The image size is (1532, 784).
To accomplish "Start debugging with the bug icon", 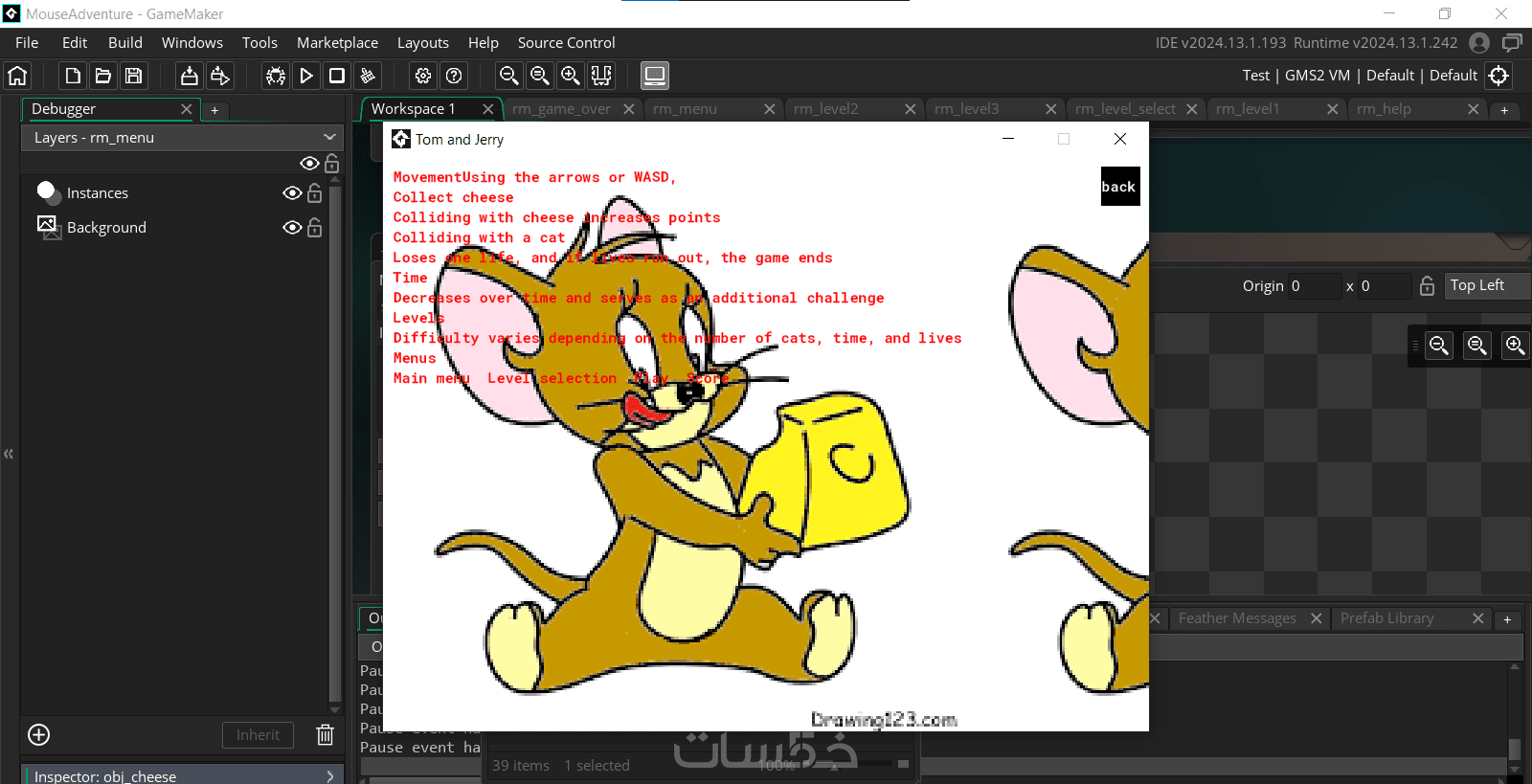I will (x=276, y=76).
